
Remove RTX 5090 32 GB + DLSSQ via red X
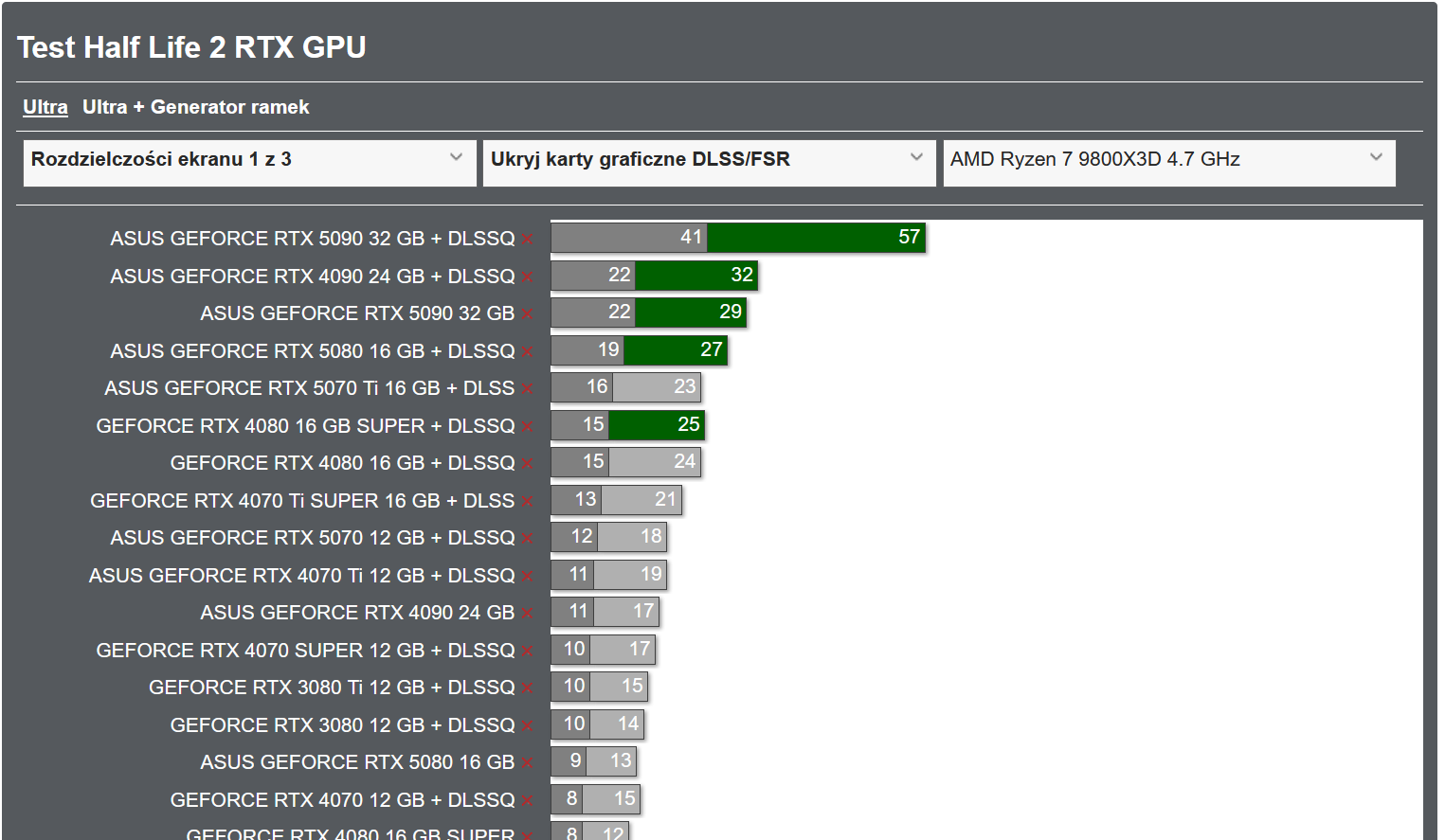(x=528, y=240)
